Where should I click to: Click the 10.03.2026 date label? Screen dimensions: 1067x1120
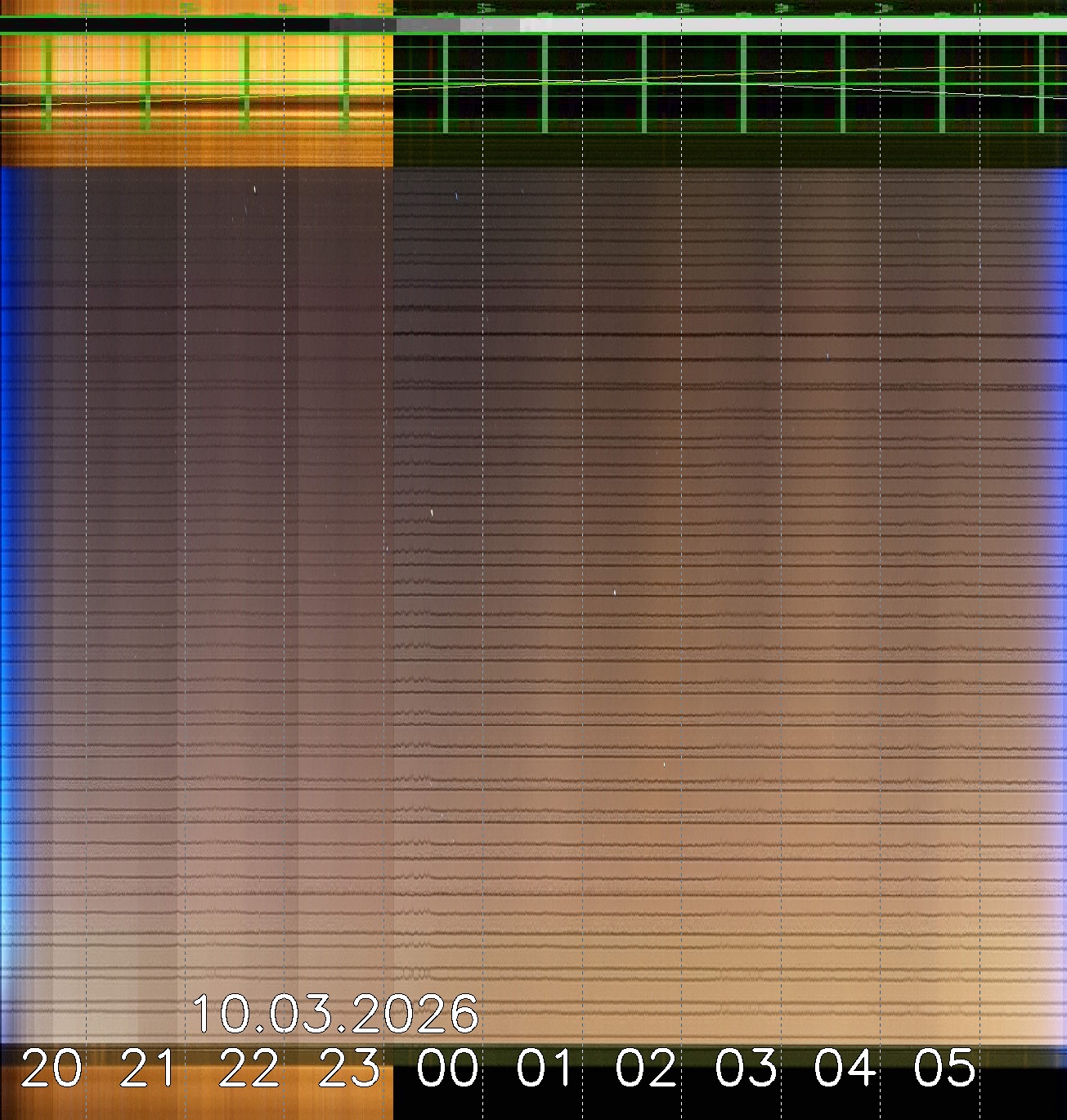[335, 1014]
